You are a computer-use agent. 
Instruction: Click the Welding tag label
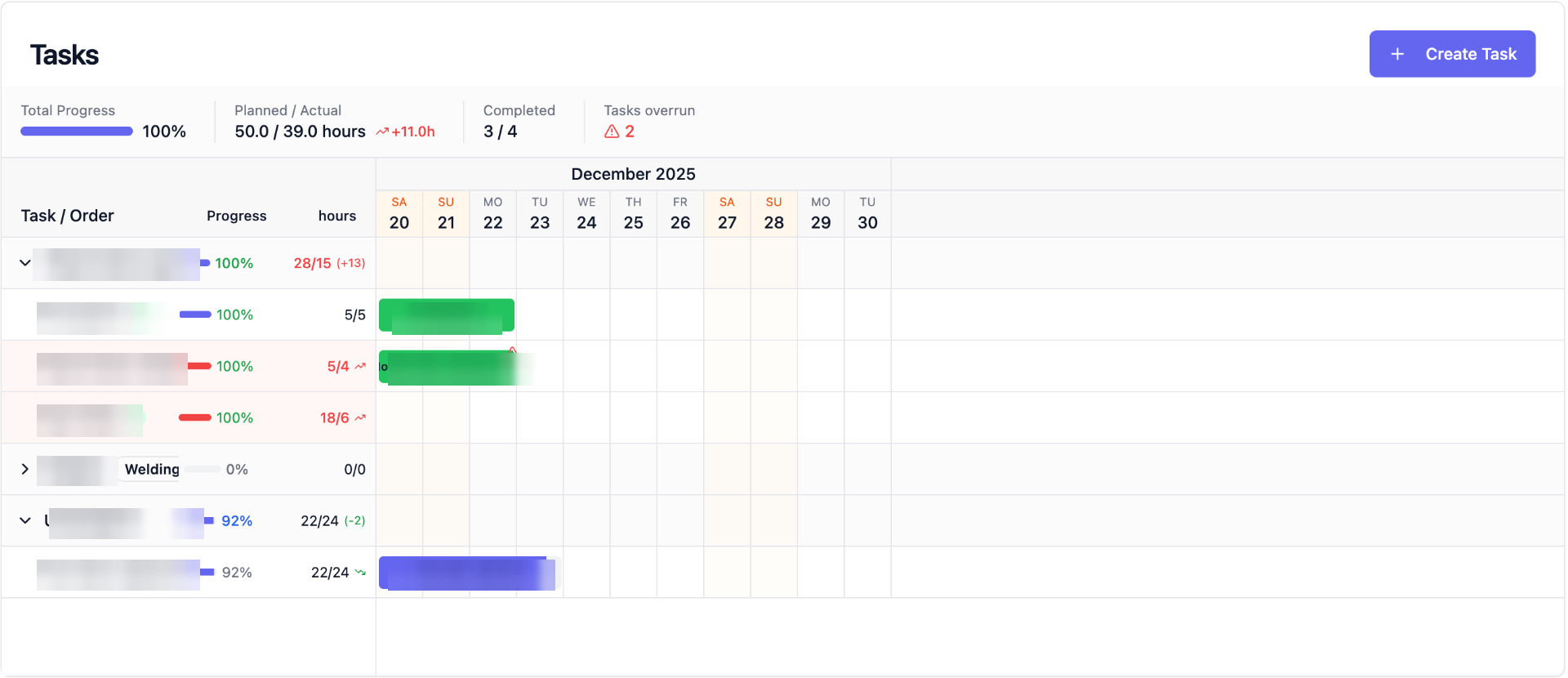click(152, 469)
